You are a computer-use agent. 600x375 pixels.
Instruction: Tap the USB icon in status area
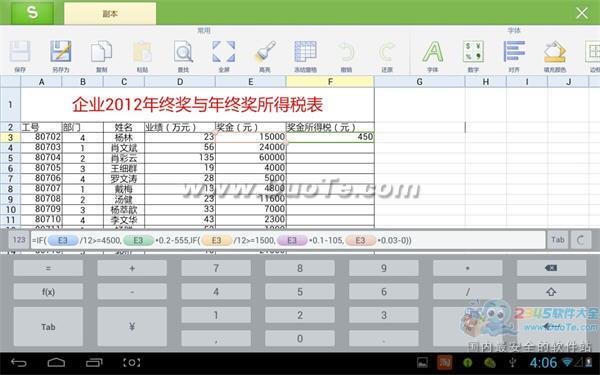coord(512,362)
